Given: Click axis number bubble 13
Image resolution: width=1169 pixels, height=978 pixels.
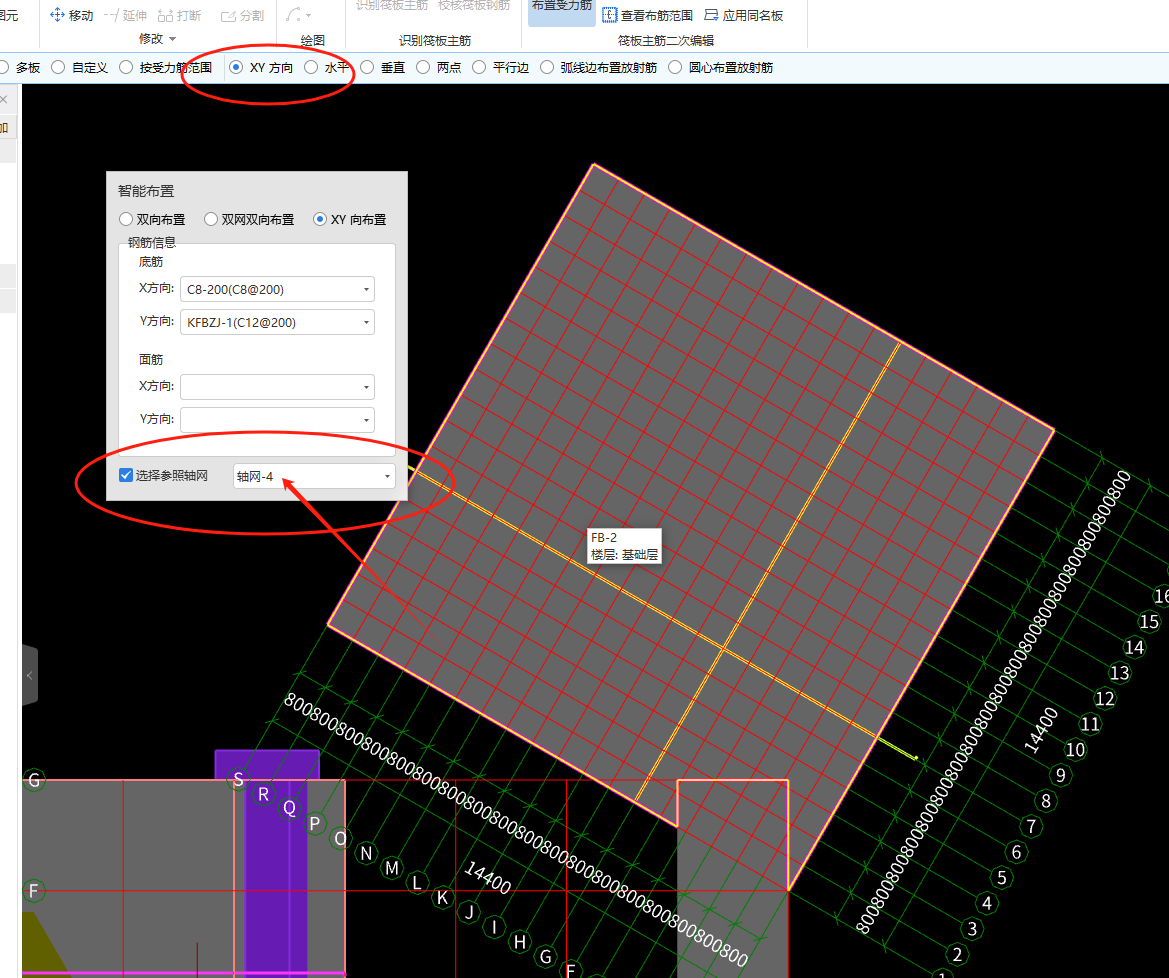Looking at the screenshot, I should point(1119,673).
